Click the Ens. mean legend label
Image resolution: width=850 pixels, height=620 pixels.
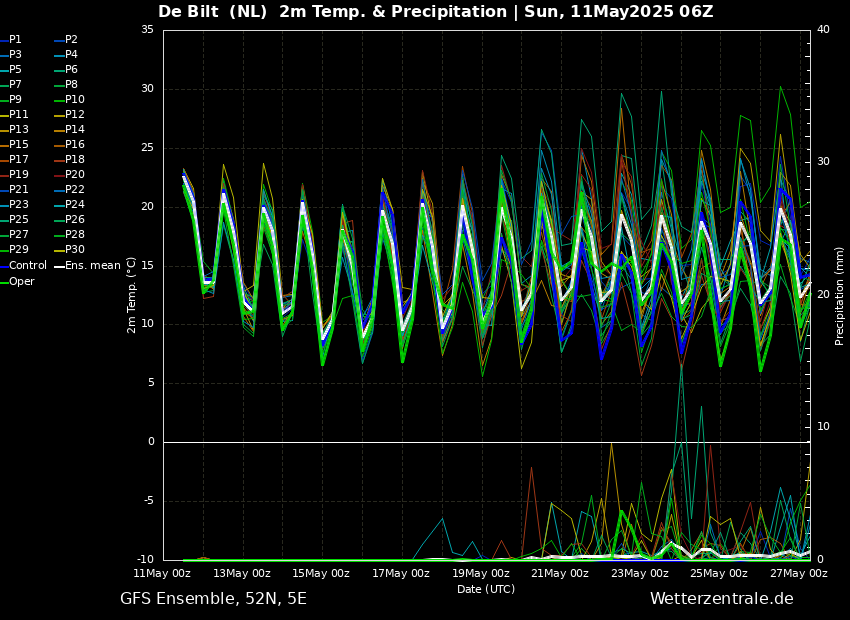tap(93, 266)
